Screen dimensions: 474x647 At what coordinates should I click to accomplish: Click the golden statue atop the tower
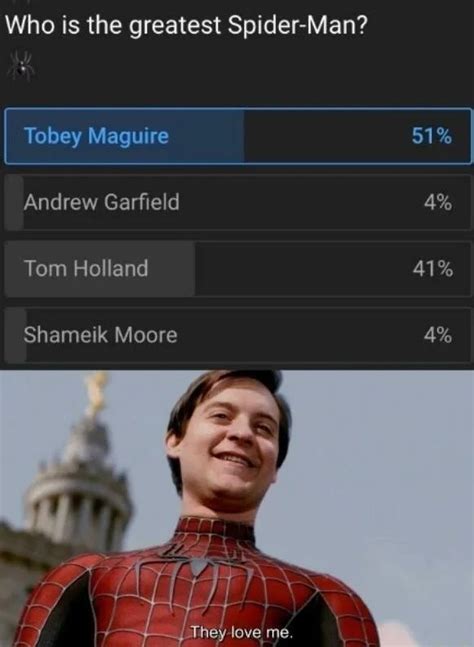(x=97, y=393)
